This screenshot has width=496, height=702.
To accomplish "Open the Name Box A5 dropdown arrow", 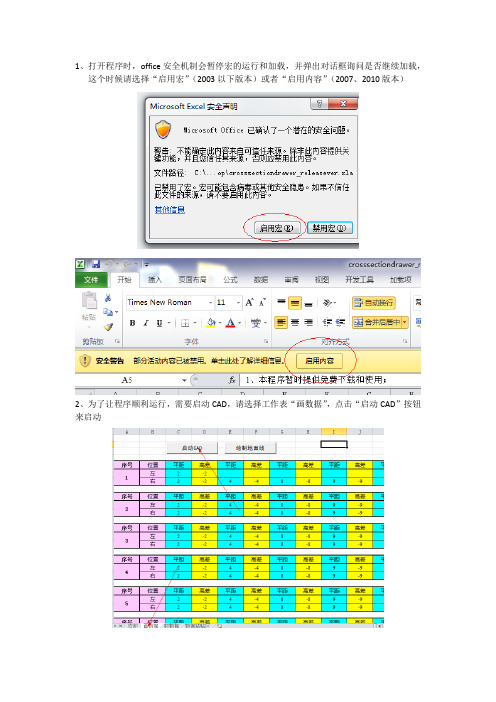I will click(184, 380).
